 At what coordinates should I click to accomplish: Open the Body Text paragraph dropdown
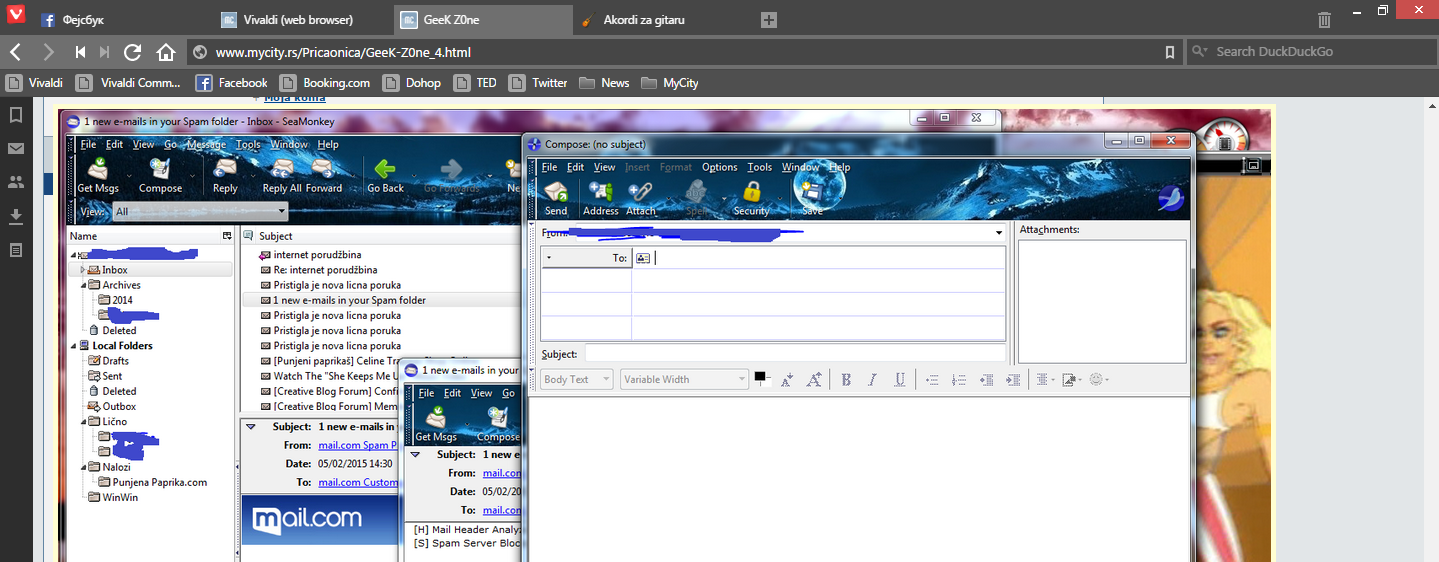point(577,379)
